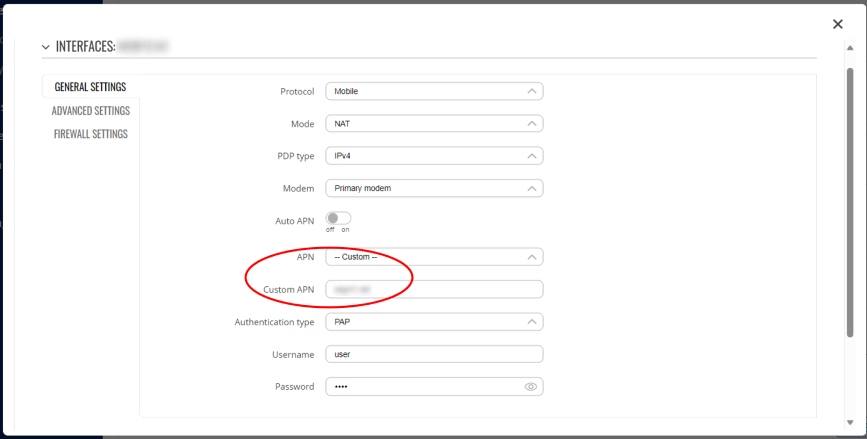Collapse the Interfaces section chevron
The image size is (867, 439).
[45, 47]
